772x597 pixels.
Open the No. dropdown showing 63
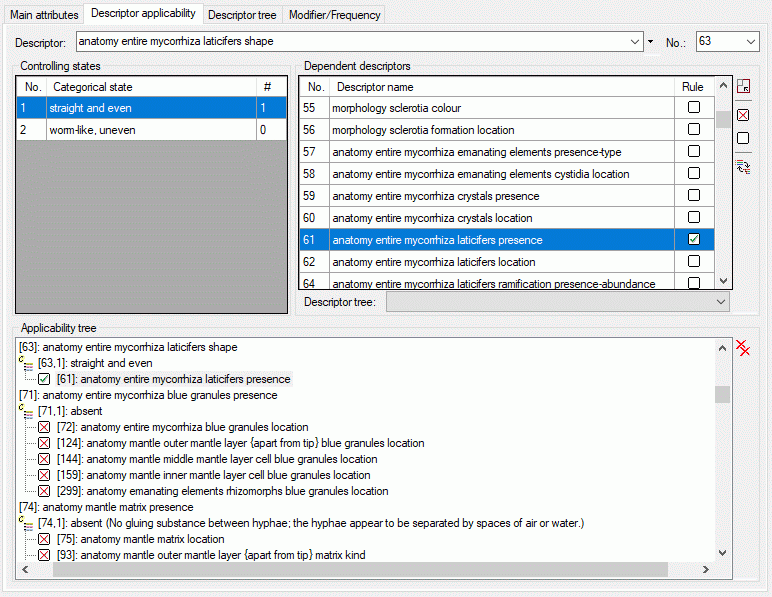tap(751, 42)
